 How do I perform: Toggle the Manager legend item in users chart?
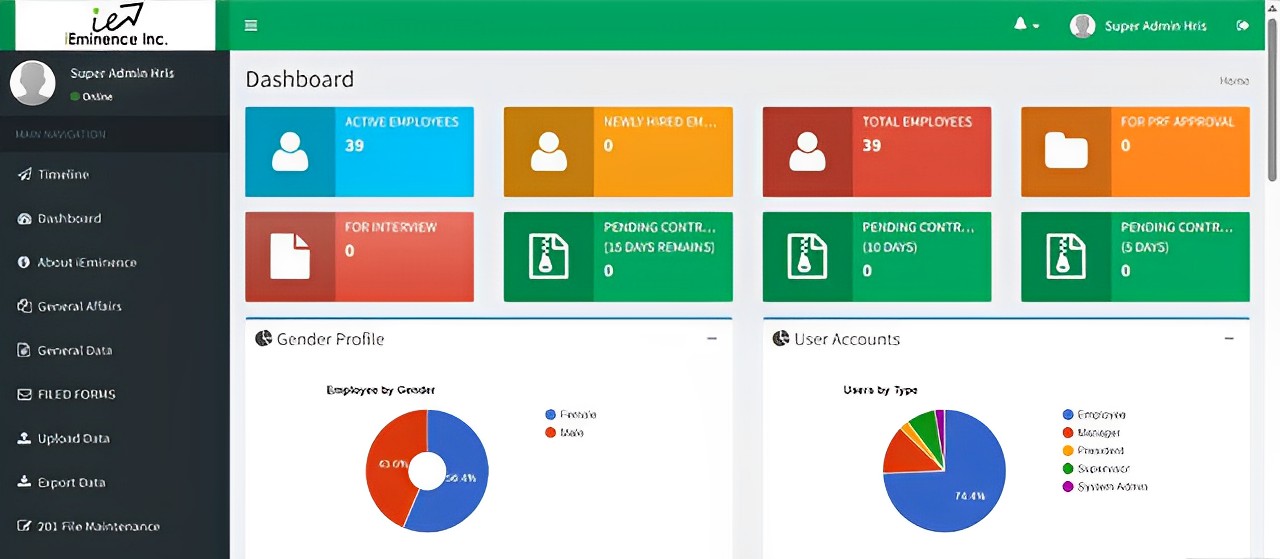(1096, 432)
